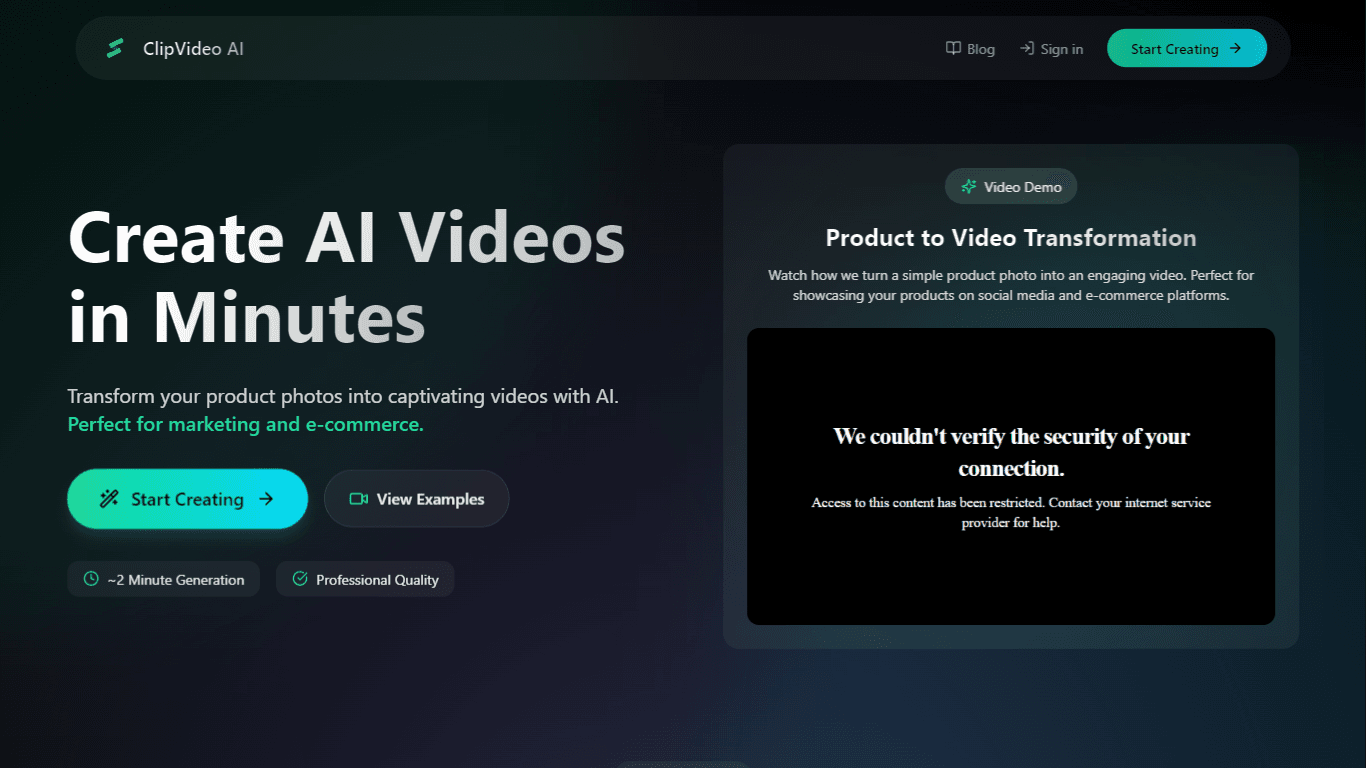Click the video camera icon in View Examples
This screenshot has height=768, width=1366.
point(359,499)
